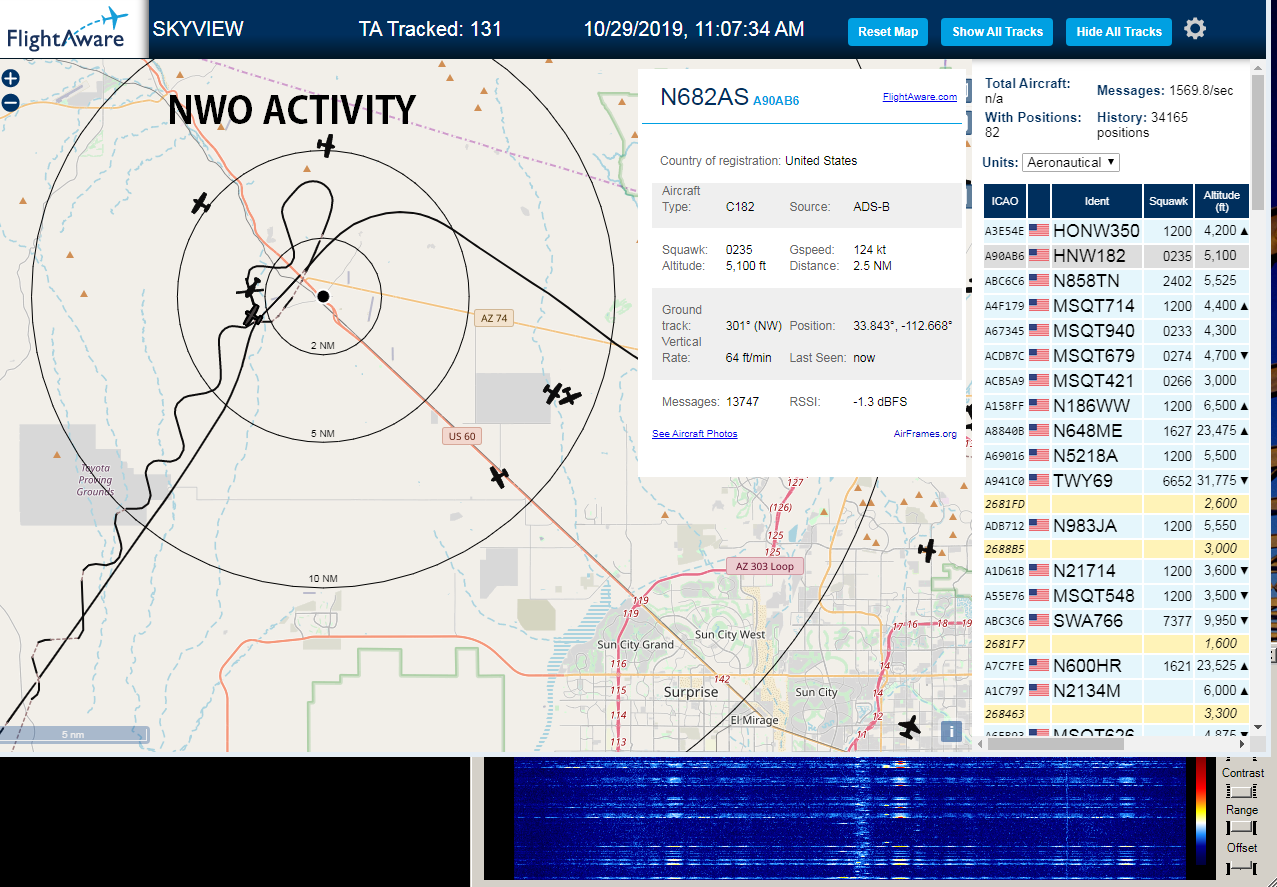
Task: Click the US 60 road label
Action: pyautogui.click(x=462, y=436)
